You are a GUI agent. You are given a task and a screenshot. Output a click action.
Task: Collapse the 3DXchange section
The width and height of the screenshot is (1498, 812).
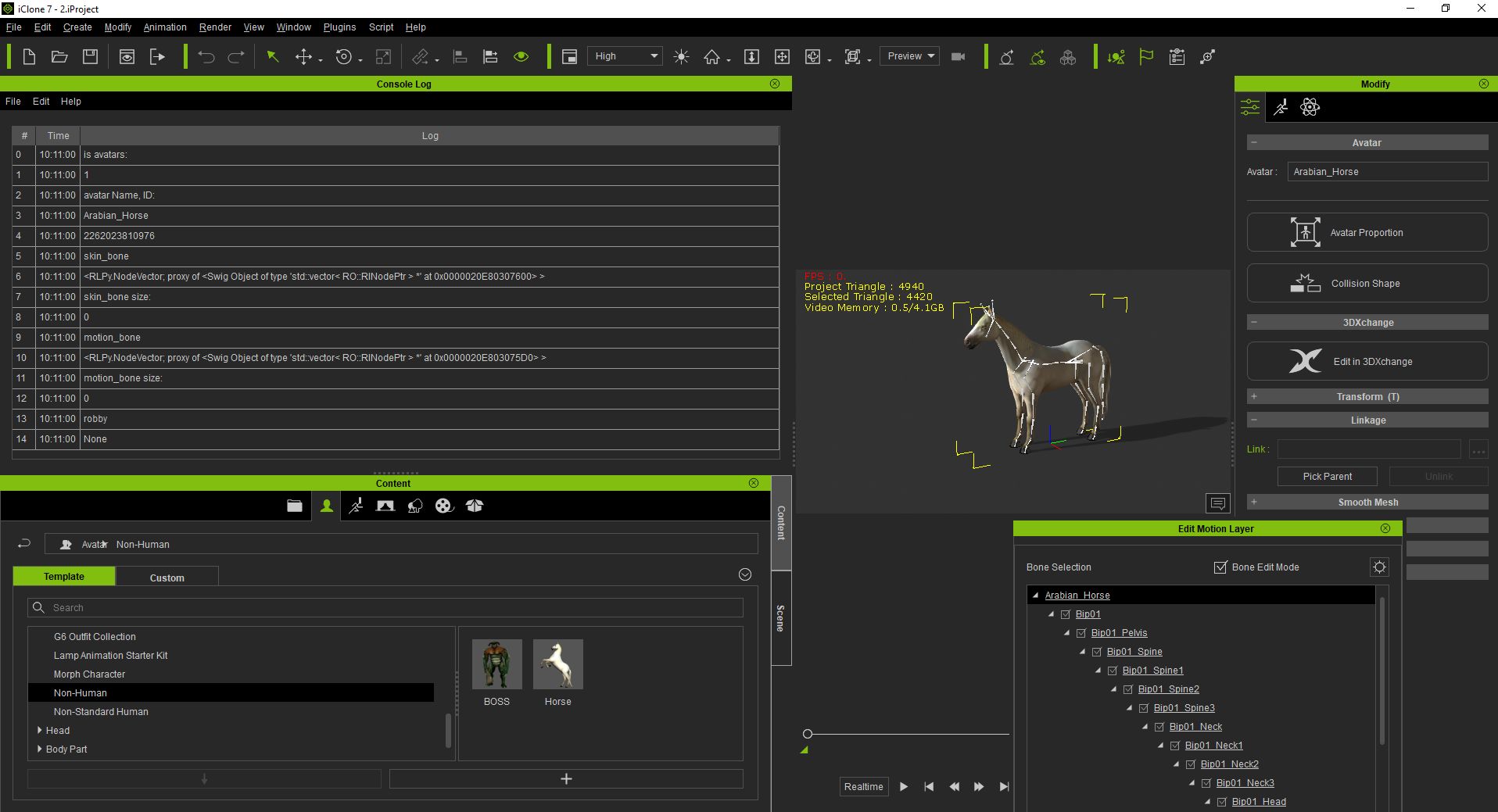1254,322
